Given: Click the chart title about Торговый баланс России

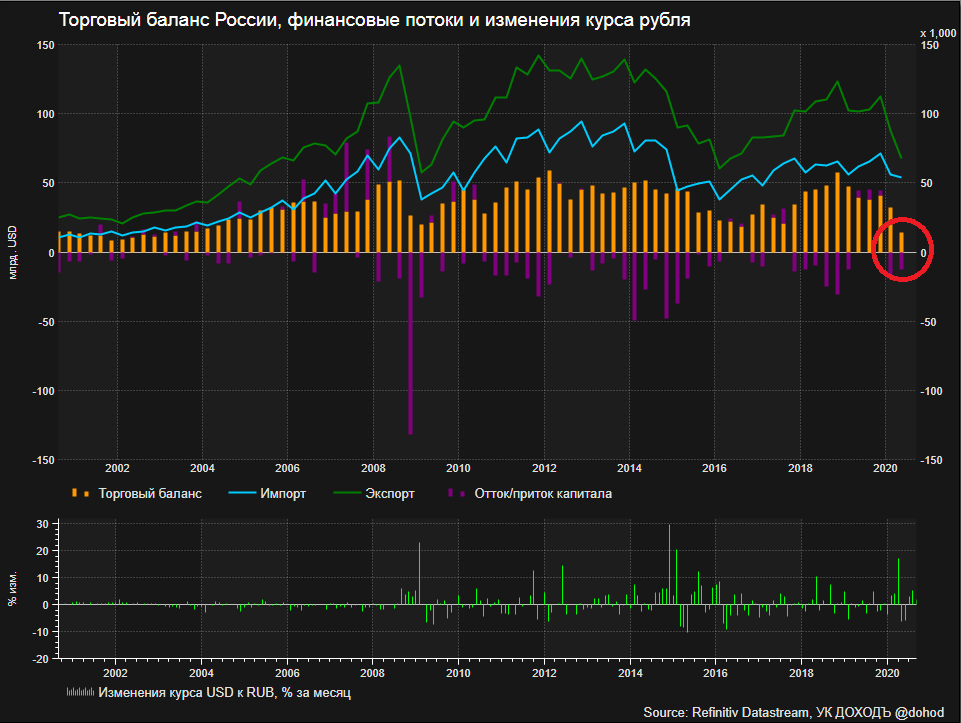Looking at the screenshot, I should pos(373,20).
